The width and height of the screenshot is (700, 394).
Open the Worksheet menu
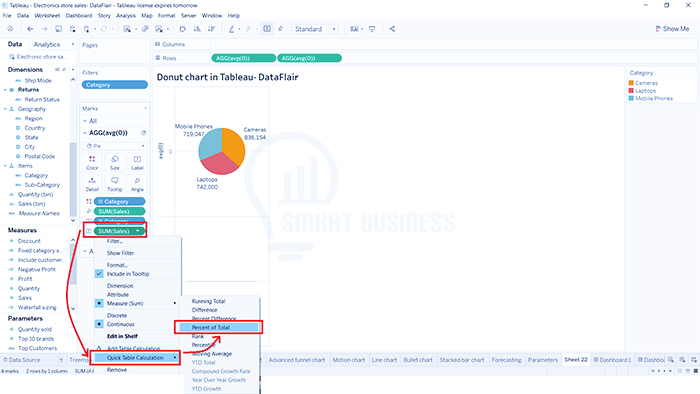[47, 16]
